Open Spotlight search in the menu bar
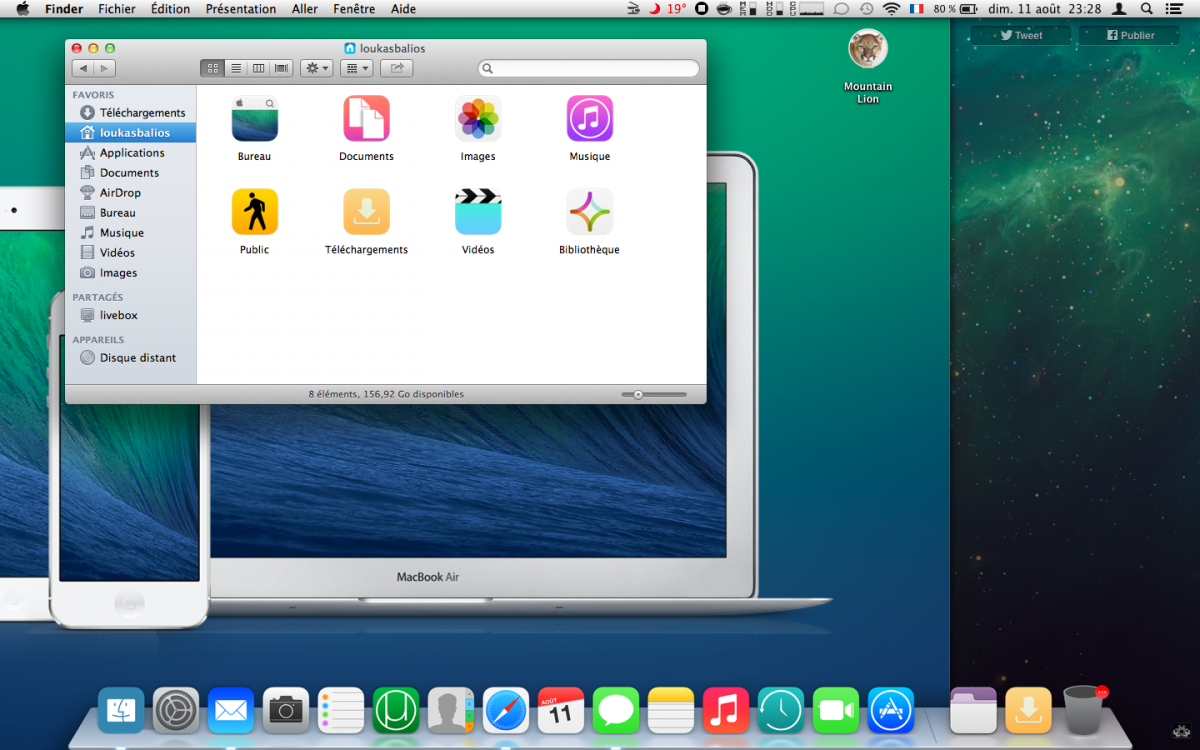The image size is (1200, 750). (1147, 9)
